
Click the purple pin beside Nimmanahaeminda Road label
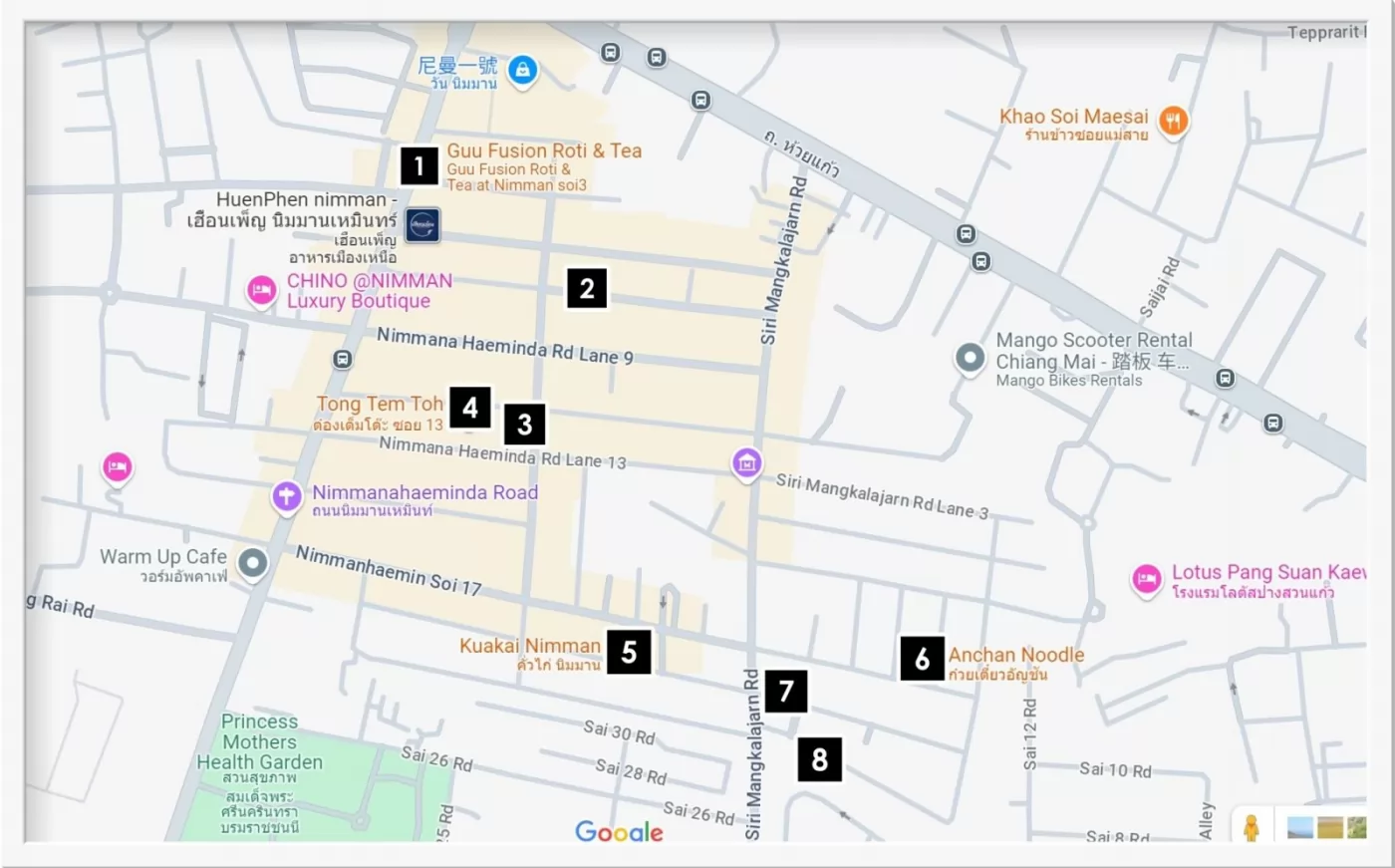click(287, 496)
